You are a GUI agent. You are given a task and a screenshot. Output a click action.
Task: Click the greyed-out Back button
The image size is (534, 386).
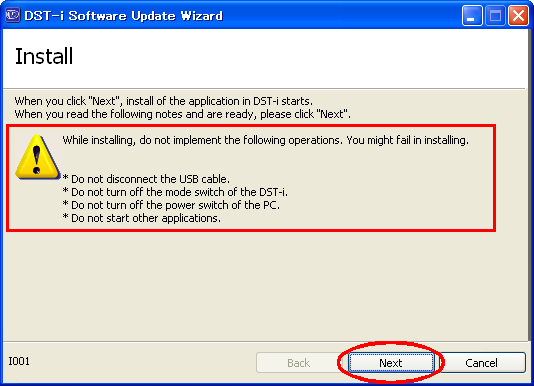299,363
